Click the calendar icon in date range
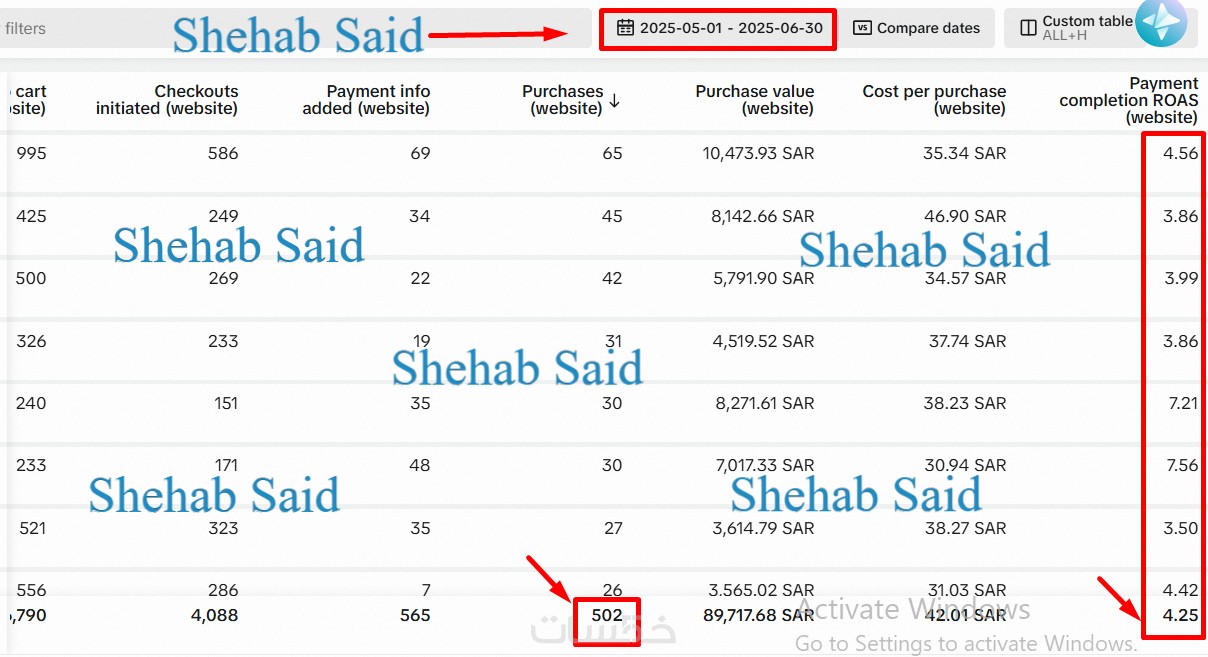Image resolution: width=1208 pixels, height=657 pixels. tap(625, 28)
